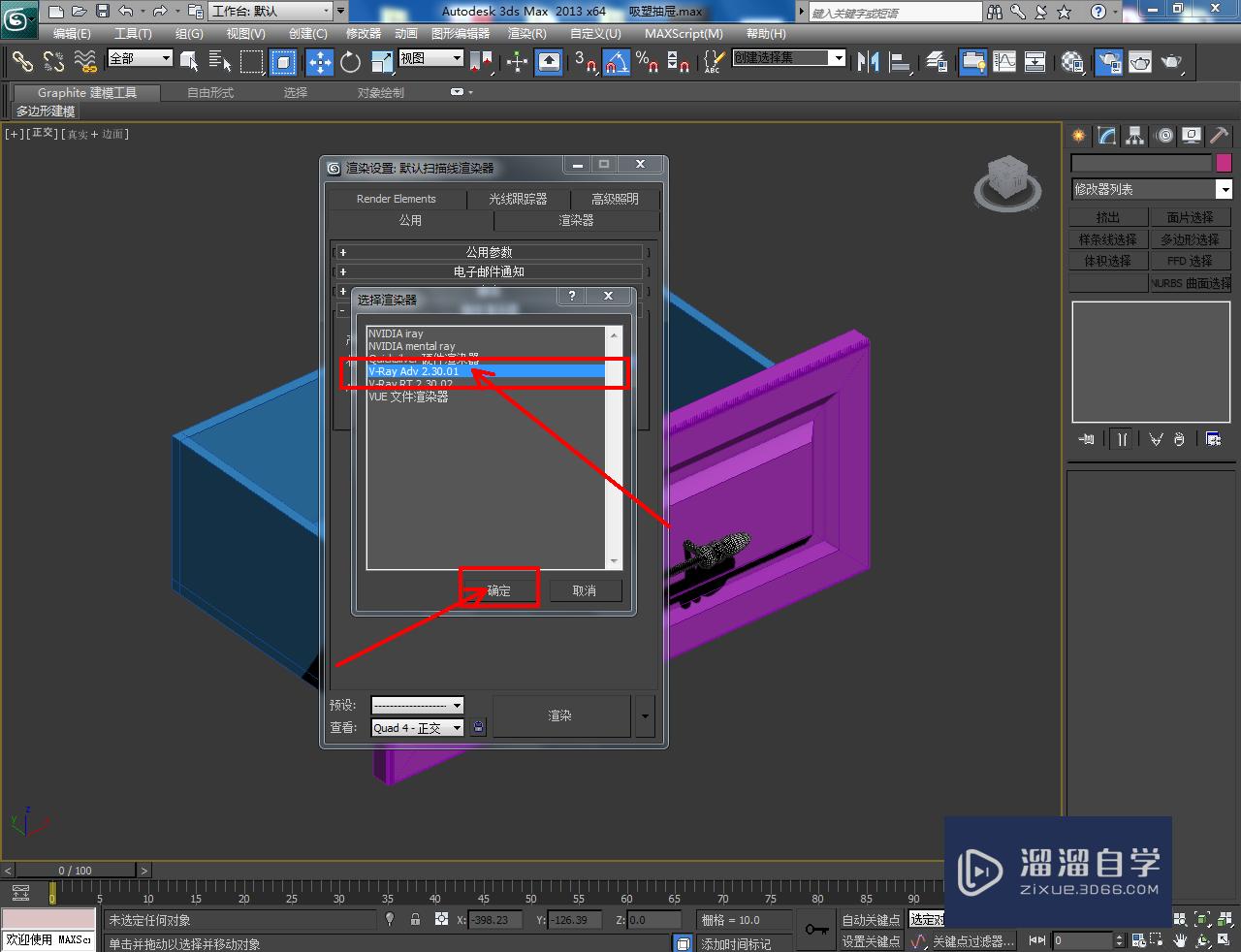1241x952 pixels.
Task: Select NVIDIA iray in renderer list
Action: (x=486, y=333)
